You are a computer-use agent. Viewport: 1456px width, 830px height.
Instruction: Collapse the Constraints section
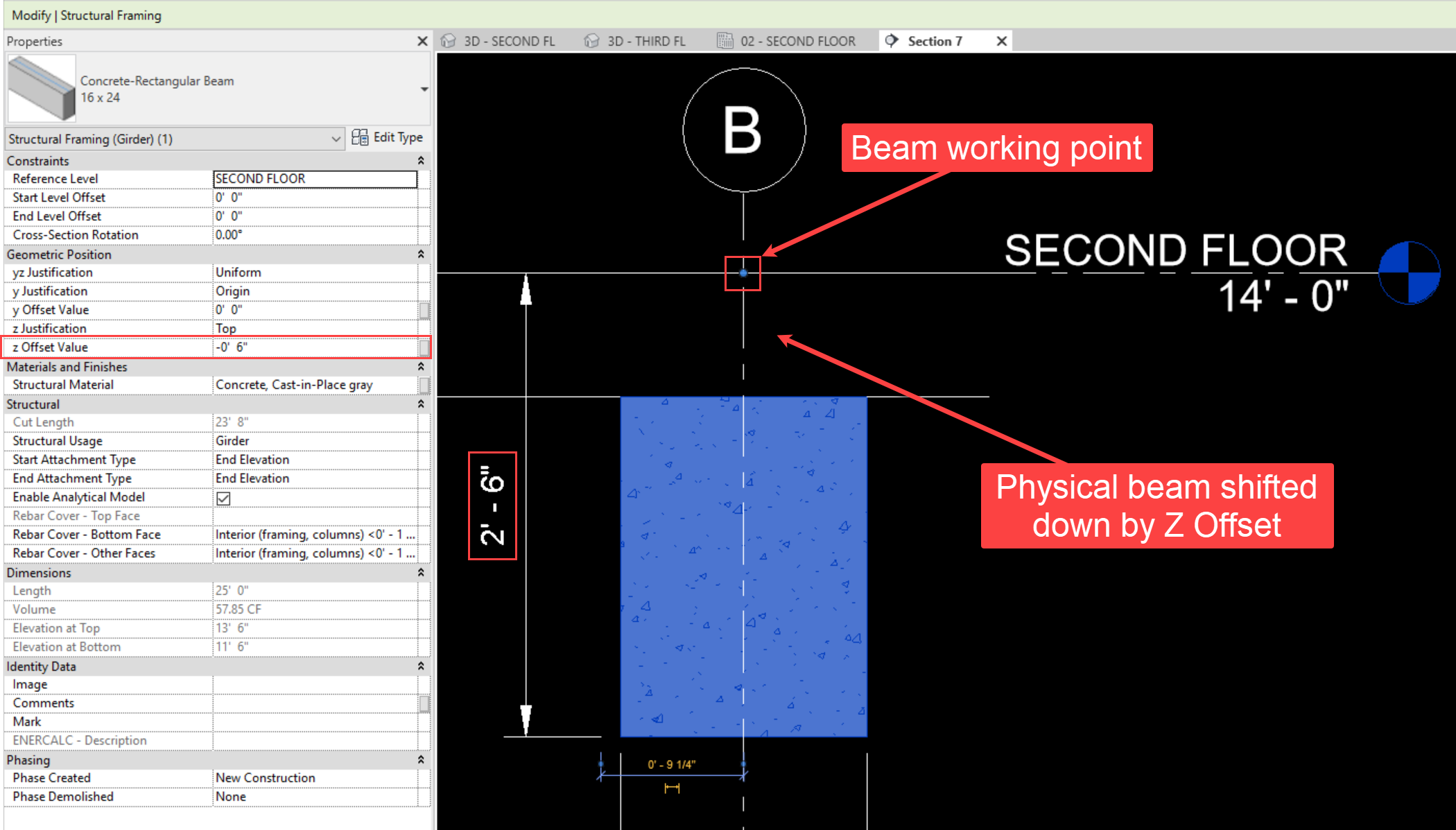[x=420, y=161]
